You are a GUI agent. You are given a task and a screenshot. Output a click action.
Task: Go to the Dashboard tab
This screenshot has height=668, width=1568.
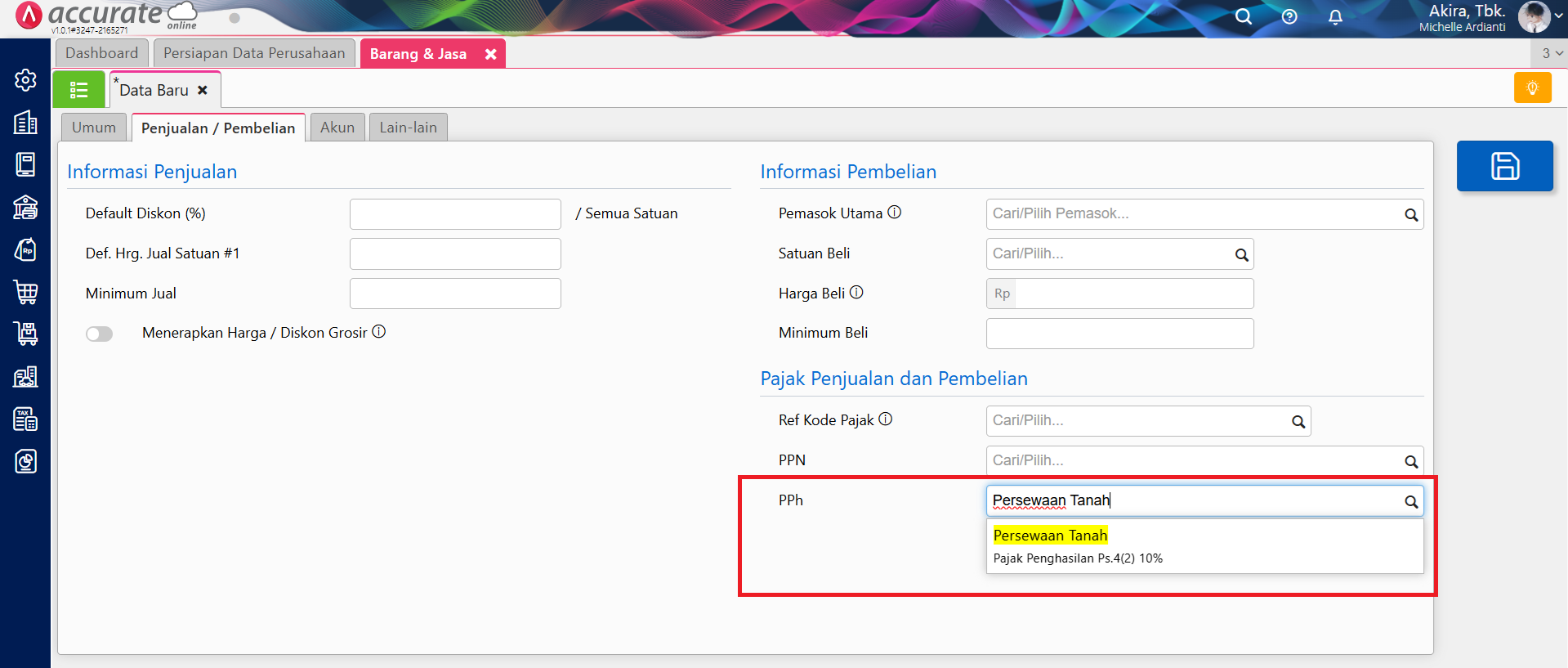coord(102,53)
